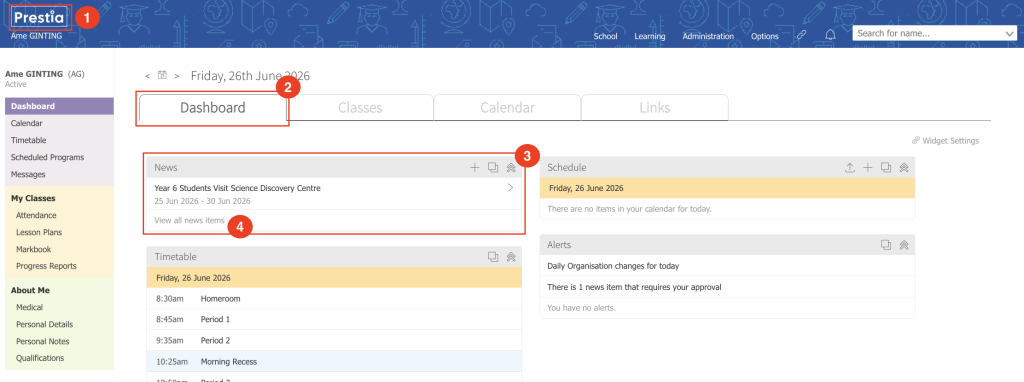Add a Schedule item with plus icon
The width and height of the screenshot is (1024, 382).
(x=868, y=168)
